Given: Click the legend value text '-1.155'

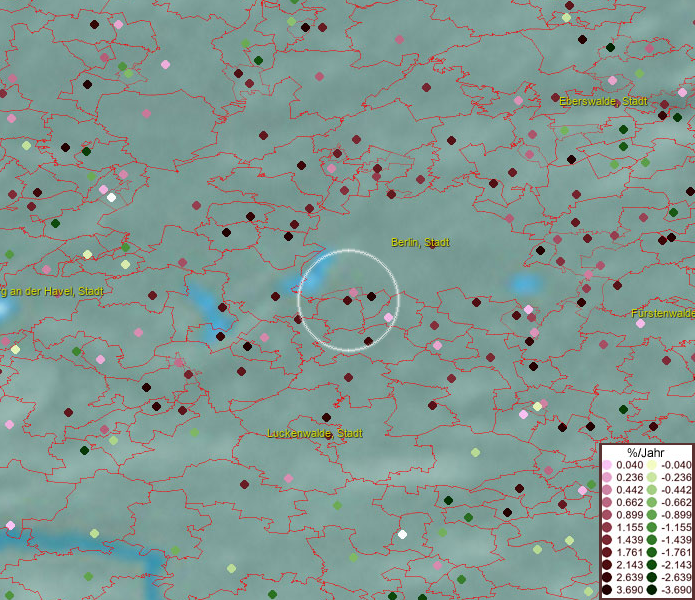Looking at the screenshot, I should click(x=676, y=527).
